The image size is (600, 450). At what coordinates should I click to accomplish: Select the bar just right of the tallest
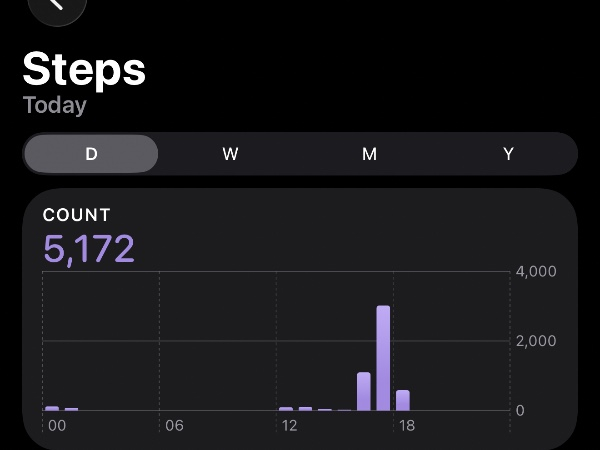click(403, 400)
